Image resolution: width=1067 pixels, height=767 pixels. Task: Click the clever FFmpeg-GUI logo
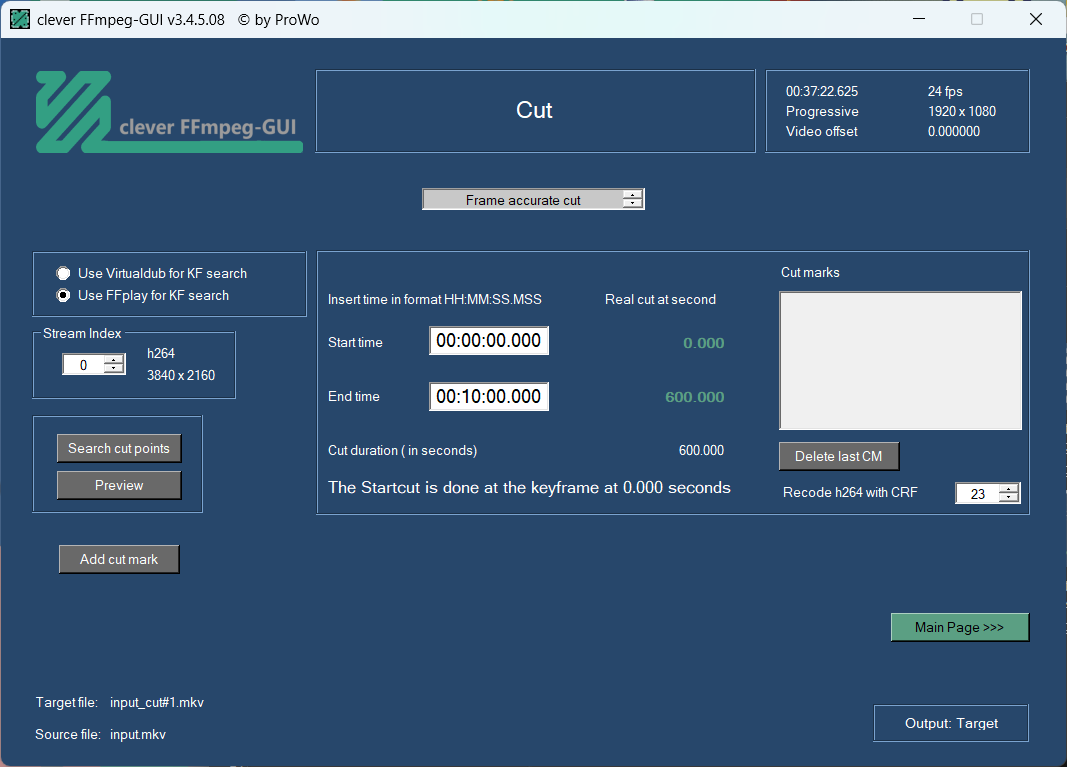[169, 112]
